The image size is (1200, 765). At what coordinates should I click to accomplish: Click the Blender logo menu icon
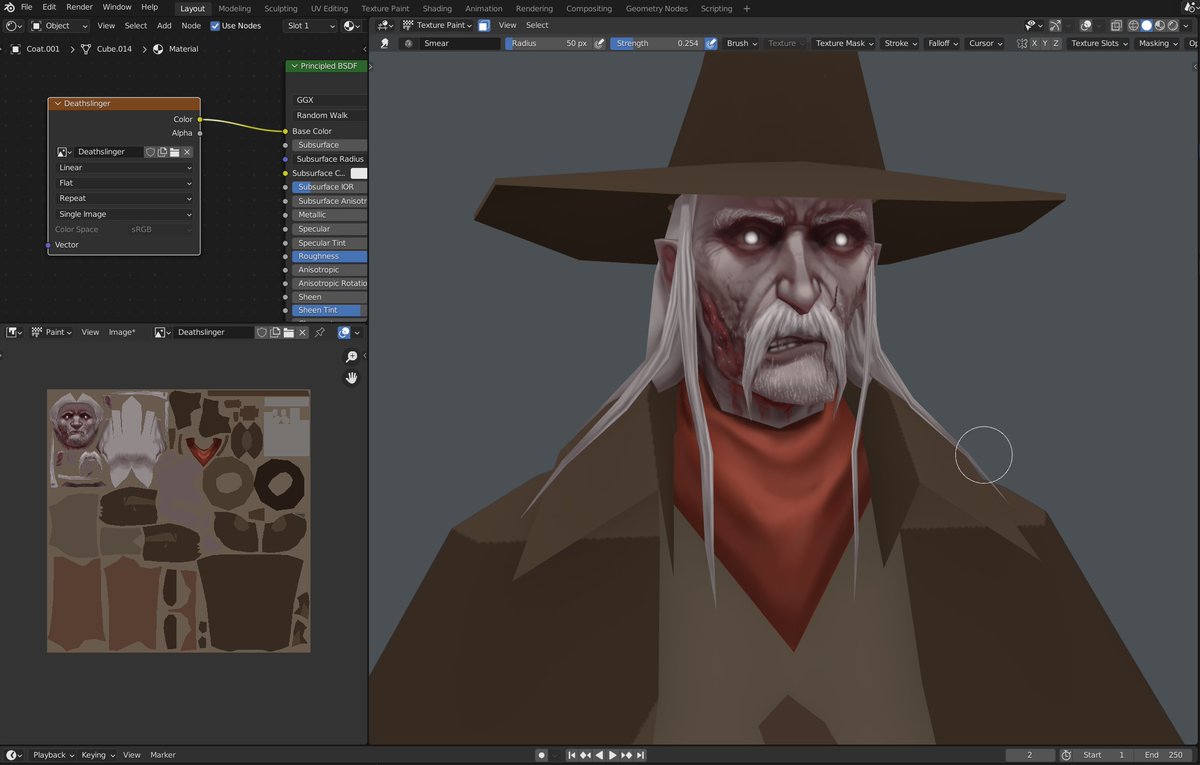coord(8,7)
